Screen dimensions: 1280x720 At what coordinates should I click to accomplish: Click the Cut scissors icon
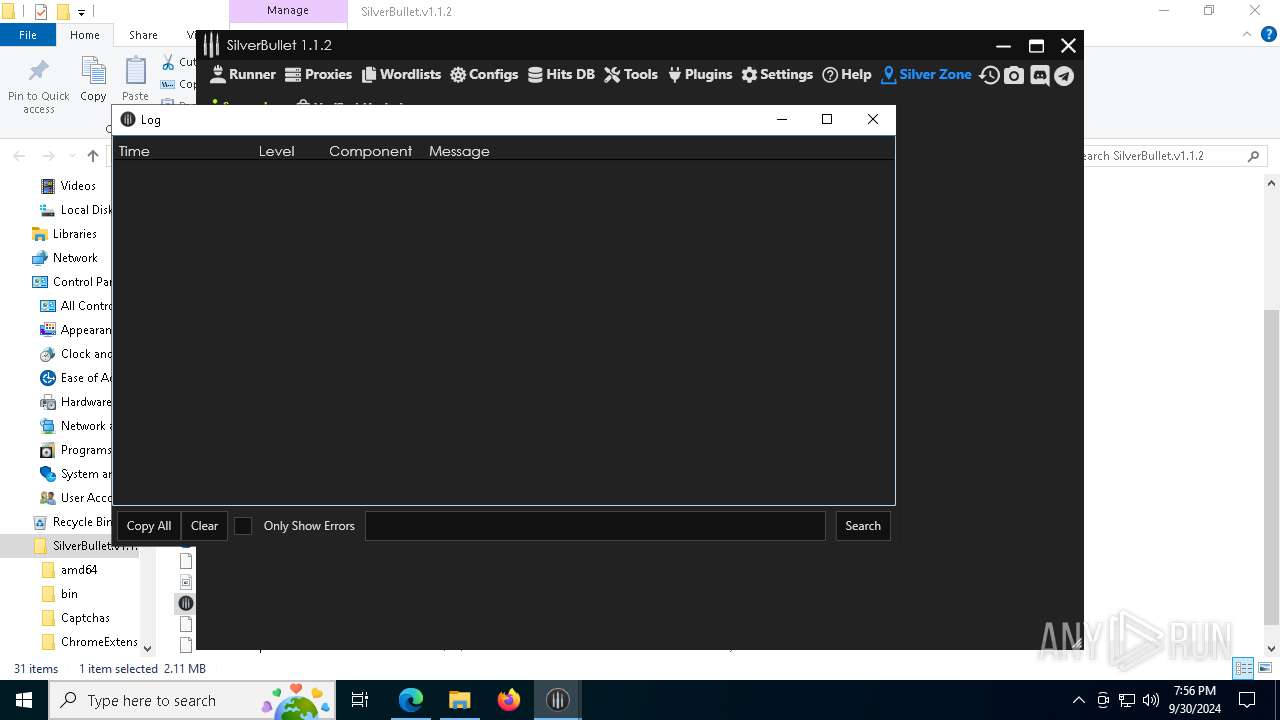(x=168, y=62)
